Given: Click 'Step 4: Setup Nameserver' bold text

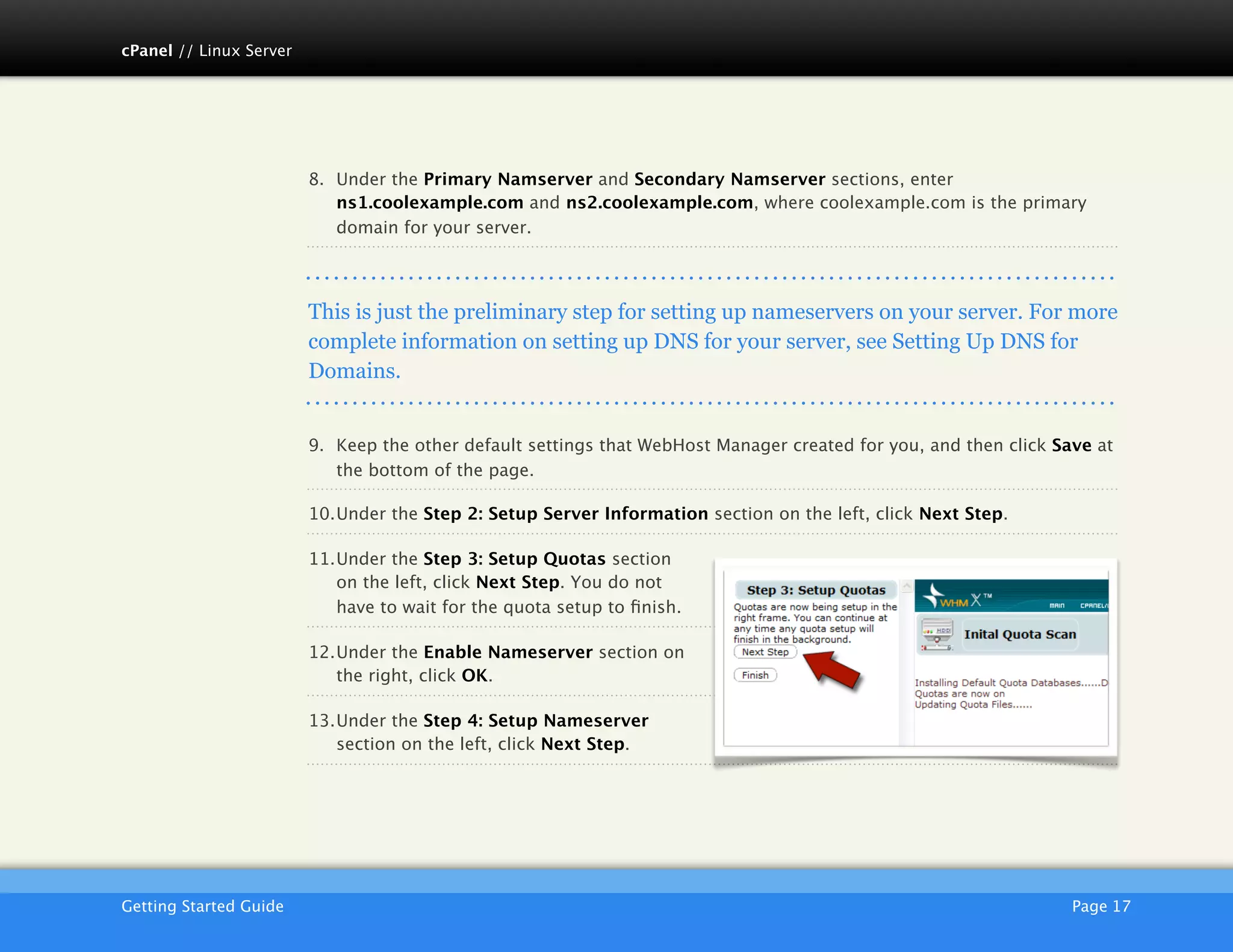Looking at the screenshot, I should (536, 721).
